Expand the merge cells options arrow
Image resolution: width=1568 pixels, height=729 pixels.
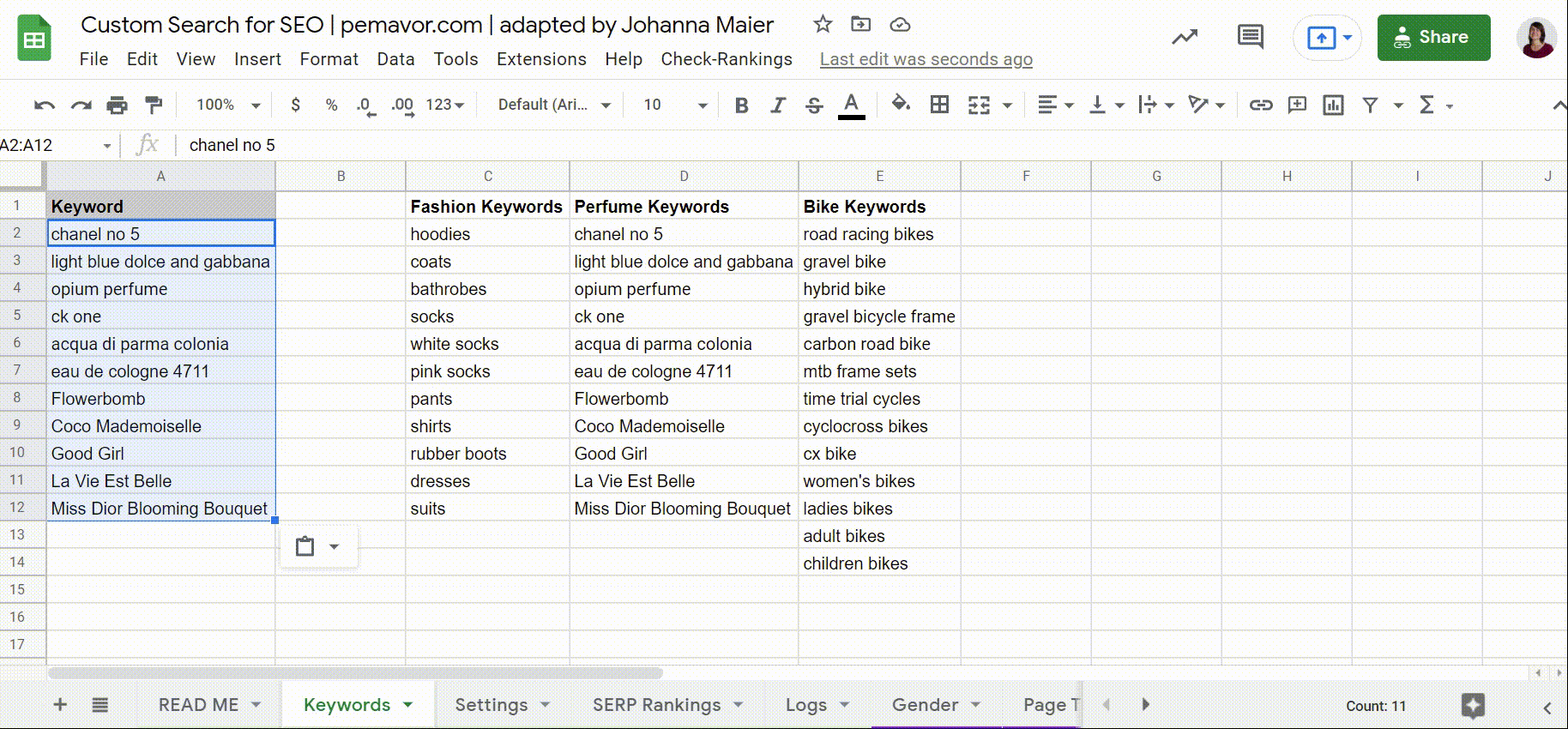(x=1007, y=105)
